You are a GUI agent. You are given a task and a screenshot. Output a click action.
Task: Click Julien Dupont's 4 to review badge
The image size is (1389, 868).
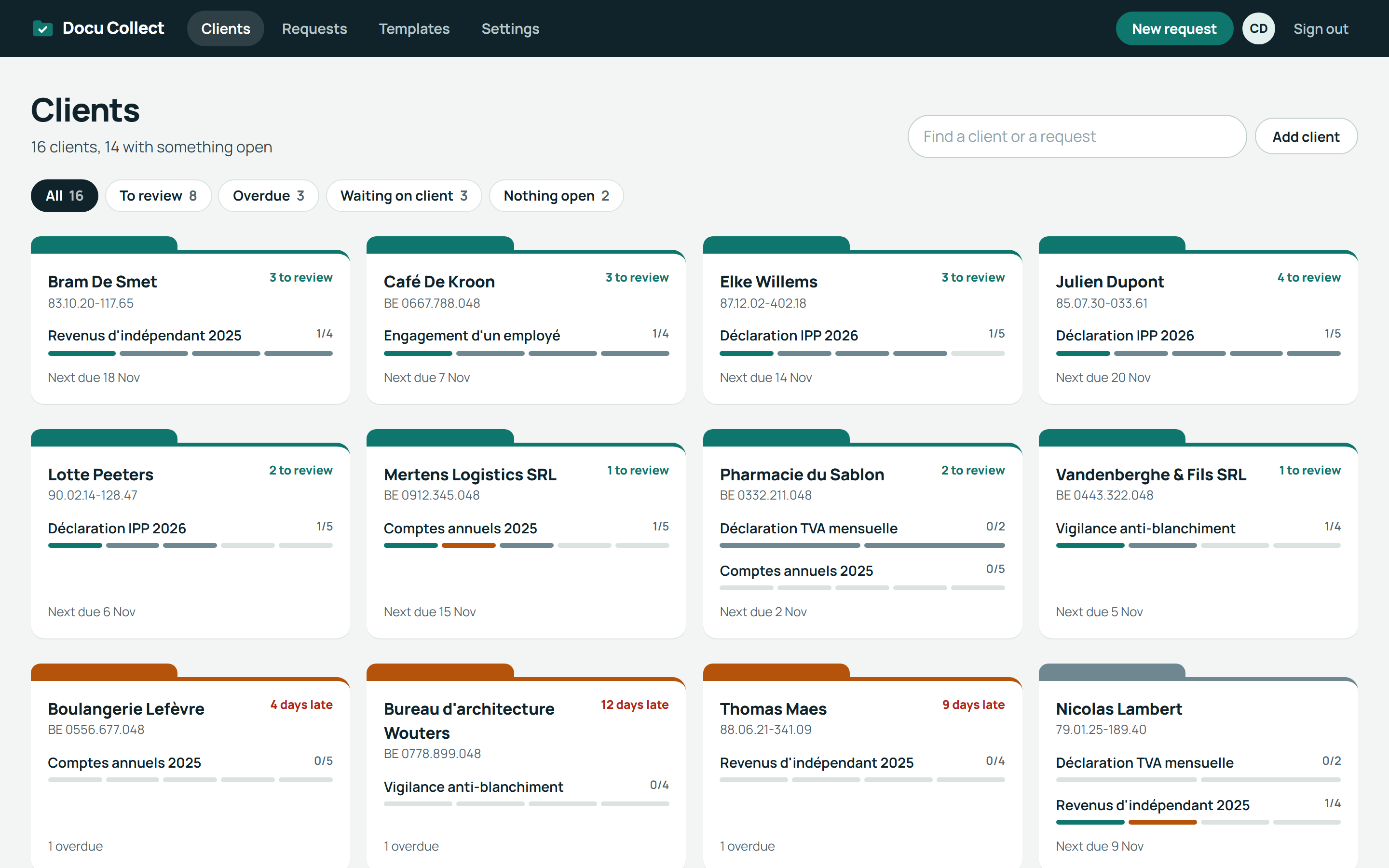point(1308,277)
